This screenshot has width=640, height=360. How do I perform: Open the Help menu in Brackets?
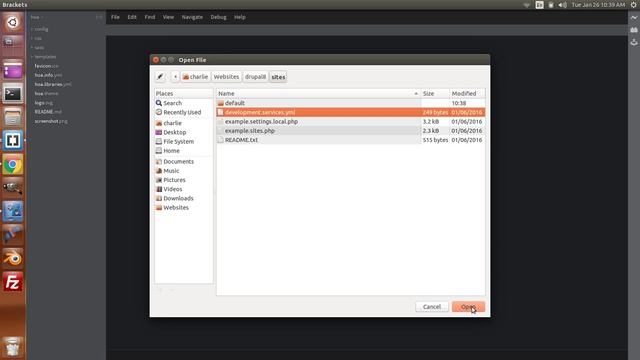tap(240, 17)
